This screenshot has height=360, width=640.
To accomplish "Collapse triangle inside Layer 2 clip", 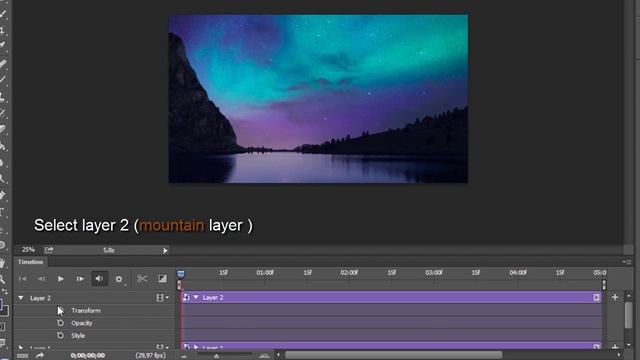I will (x=196, y=297).
